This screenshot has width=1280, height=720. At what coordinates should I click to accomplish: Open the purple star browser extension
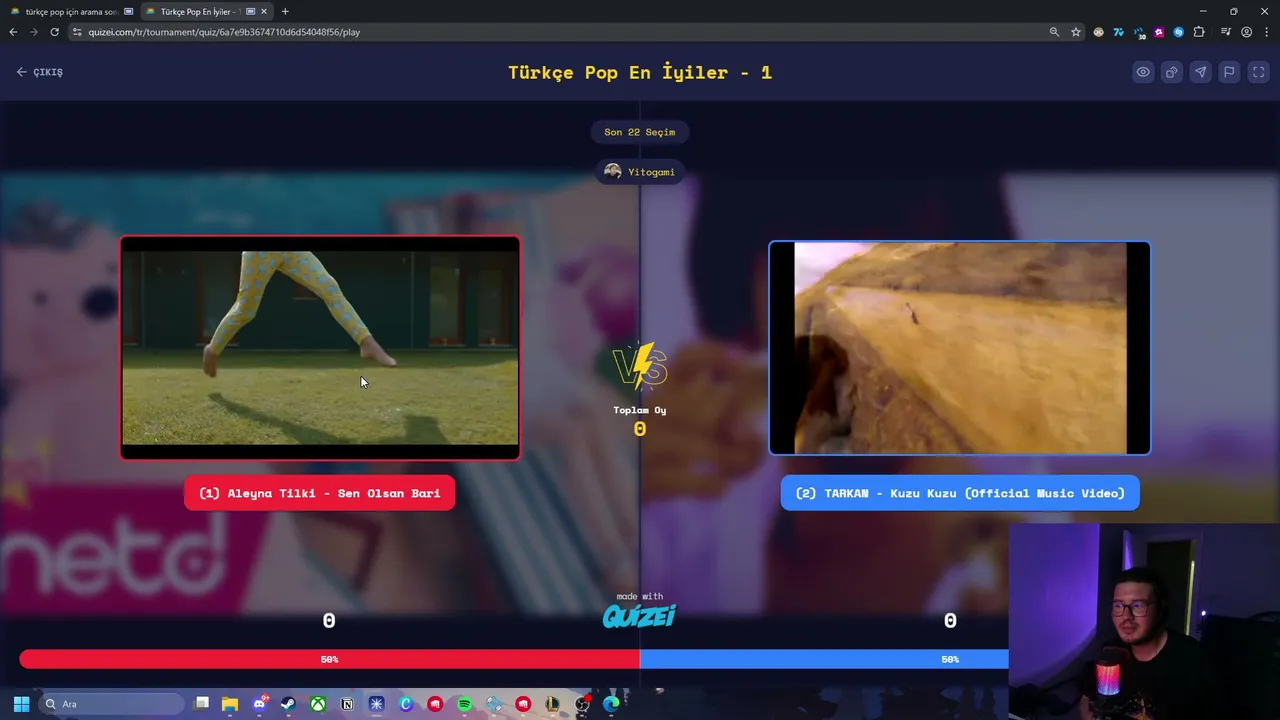coord(1159,32)
